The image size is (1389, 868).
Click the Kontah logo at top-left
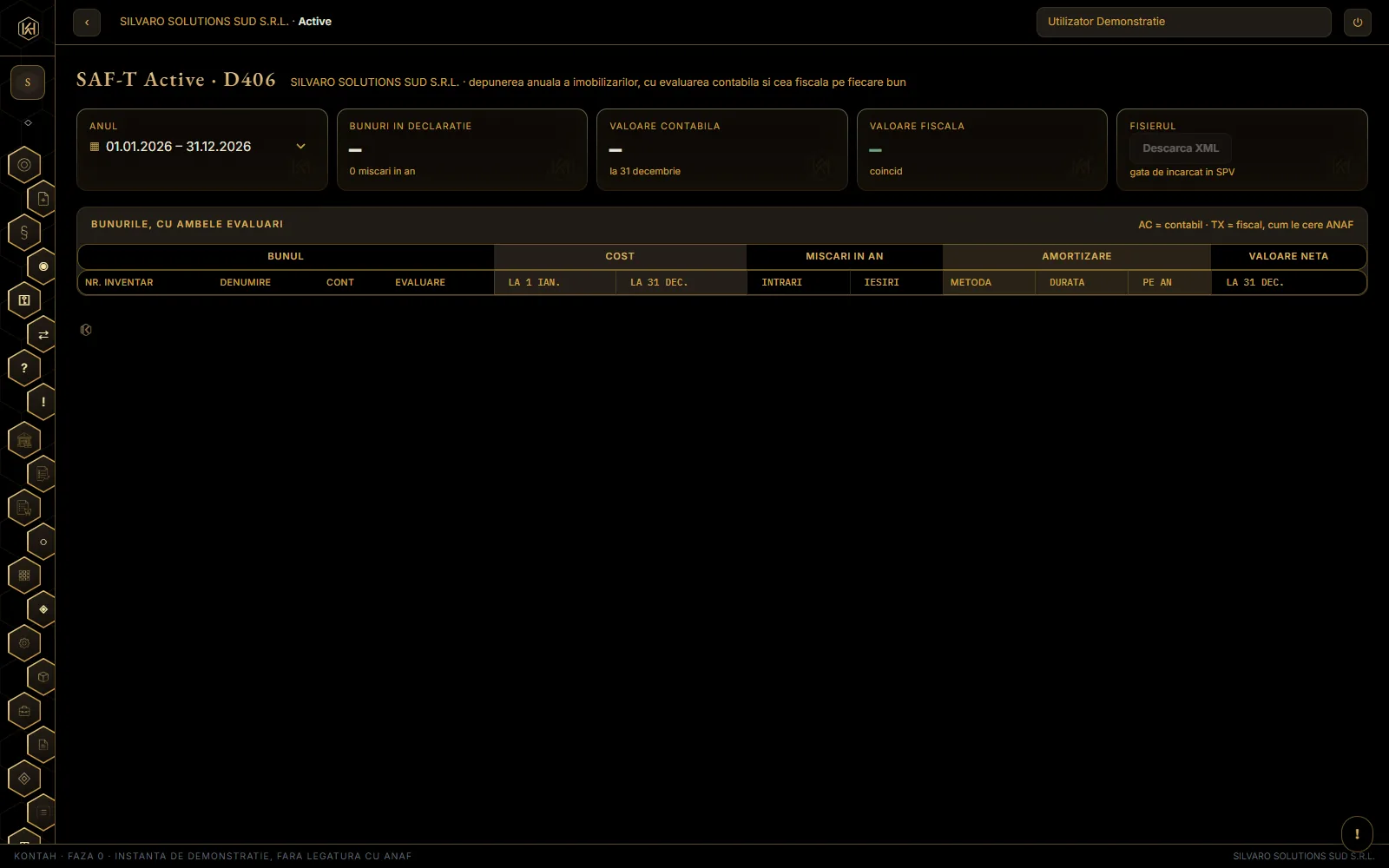tap(28, 29)
